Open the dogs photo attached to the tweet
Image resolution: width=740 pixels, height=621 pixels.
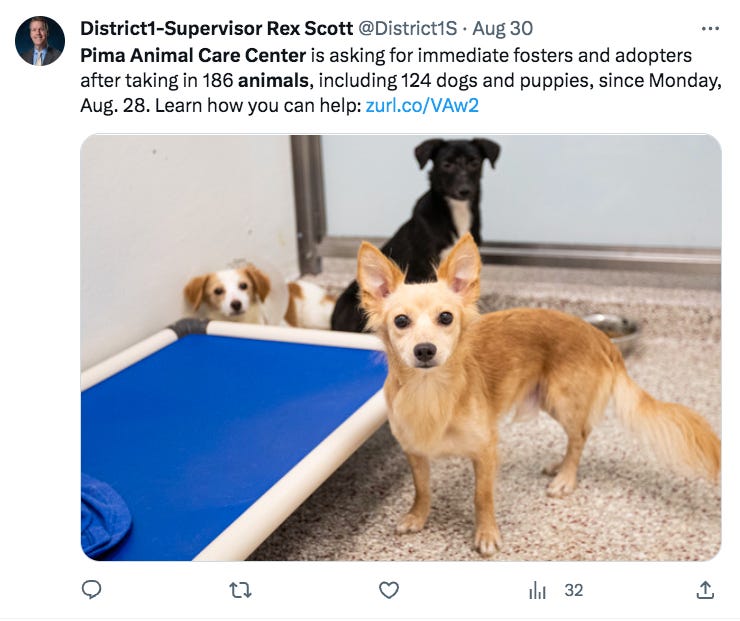[401, 348]
